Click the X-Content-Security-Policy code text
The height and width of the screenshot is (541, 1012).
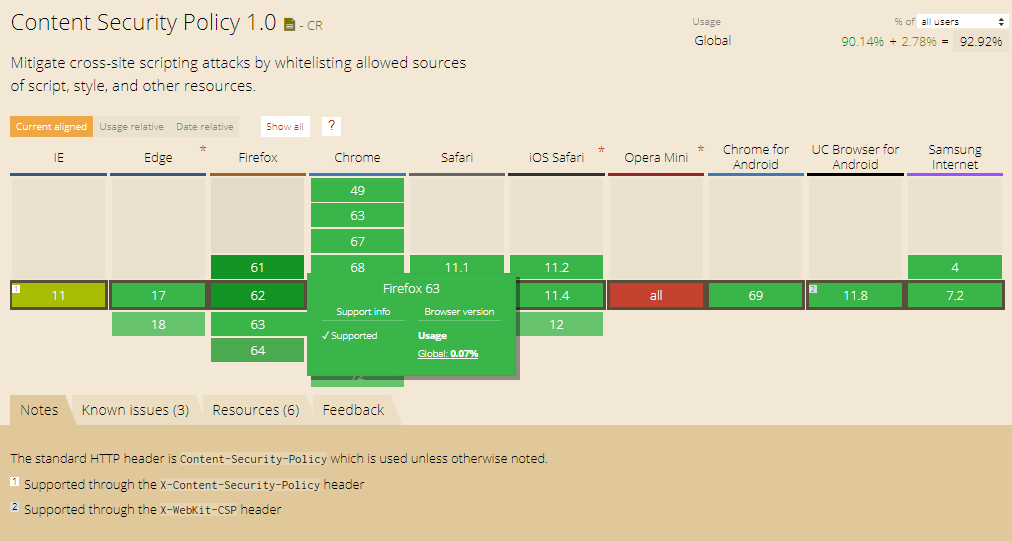(240, 485)
